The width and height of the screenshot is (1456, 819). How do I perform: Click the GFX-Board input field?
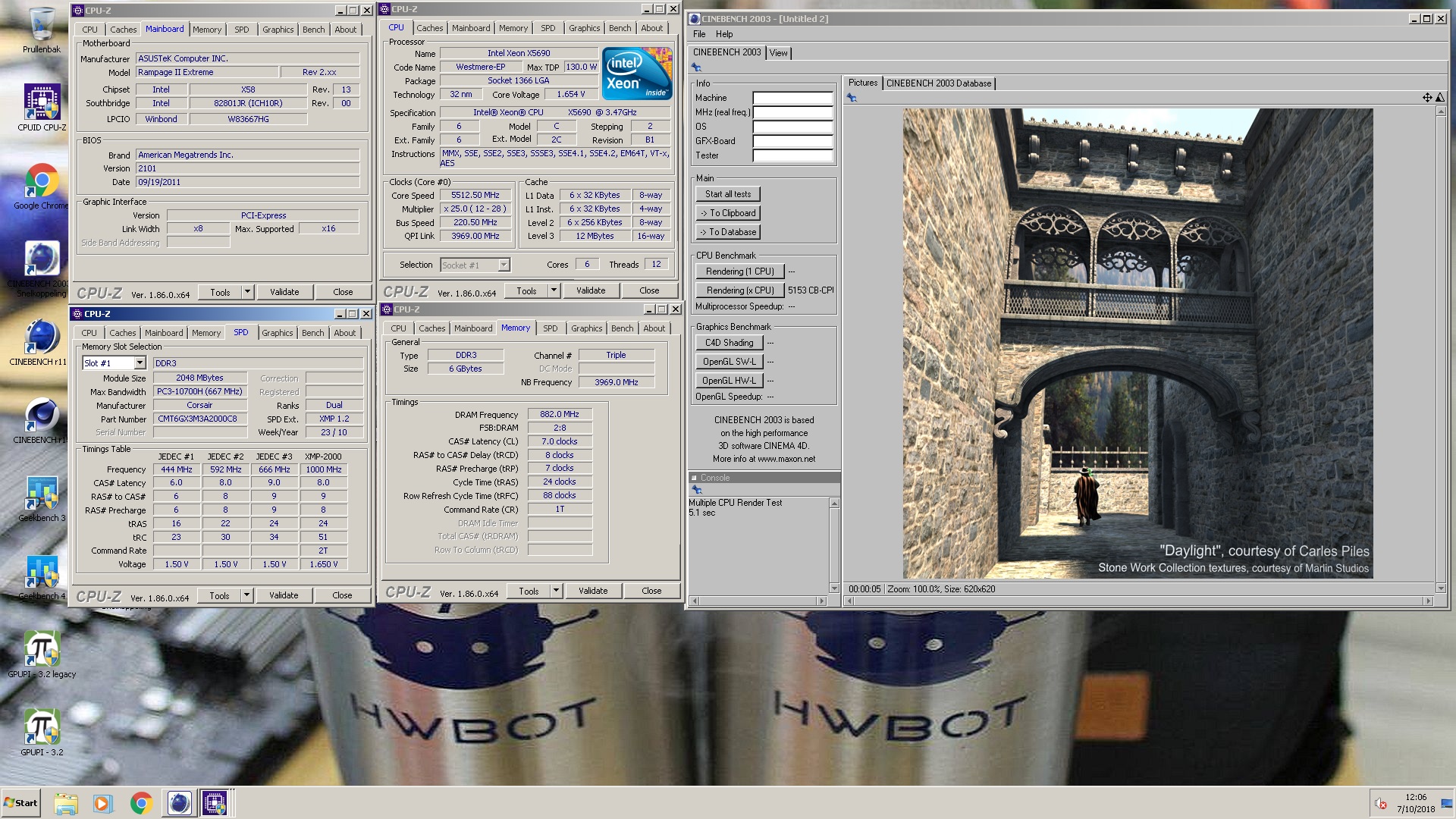(792, 141)
